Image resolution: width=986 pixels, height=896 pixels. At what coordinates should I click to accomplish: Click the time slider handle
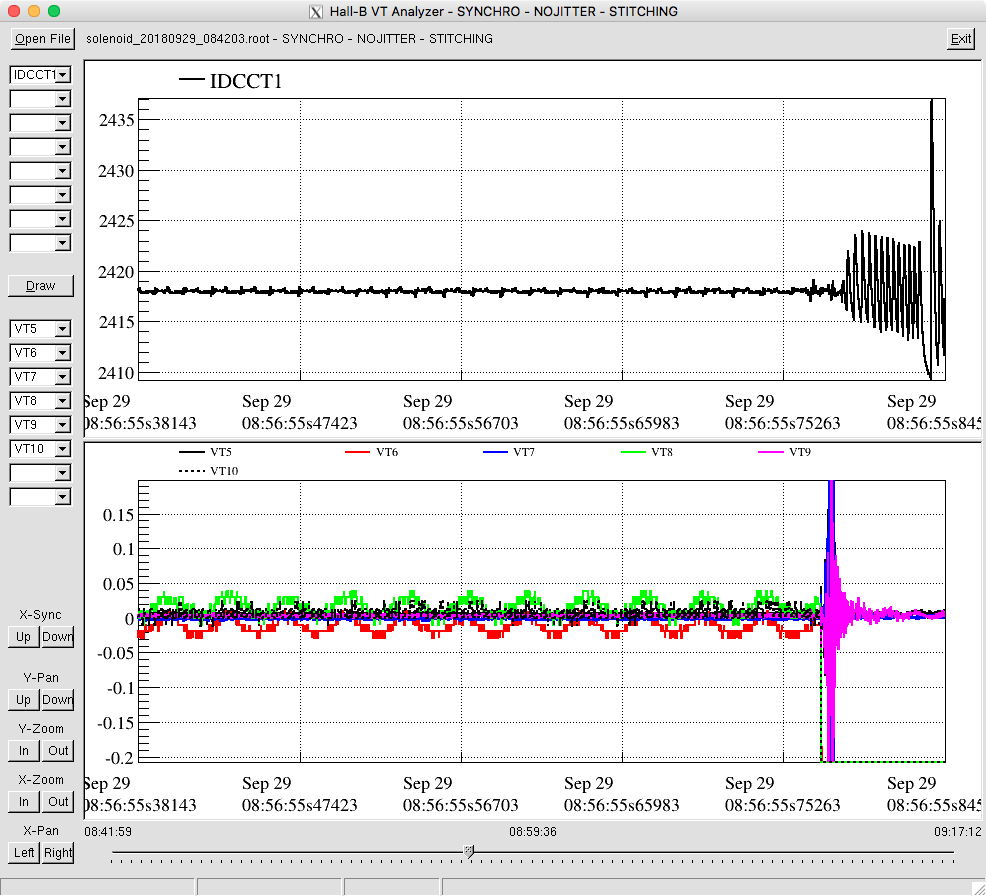tap(469, 851)
